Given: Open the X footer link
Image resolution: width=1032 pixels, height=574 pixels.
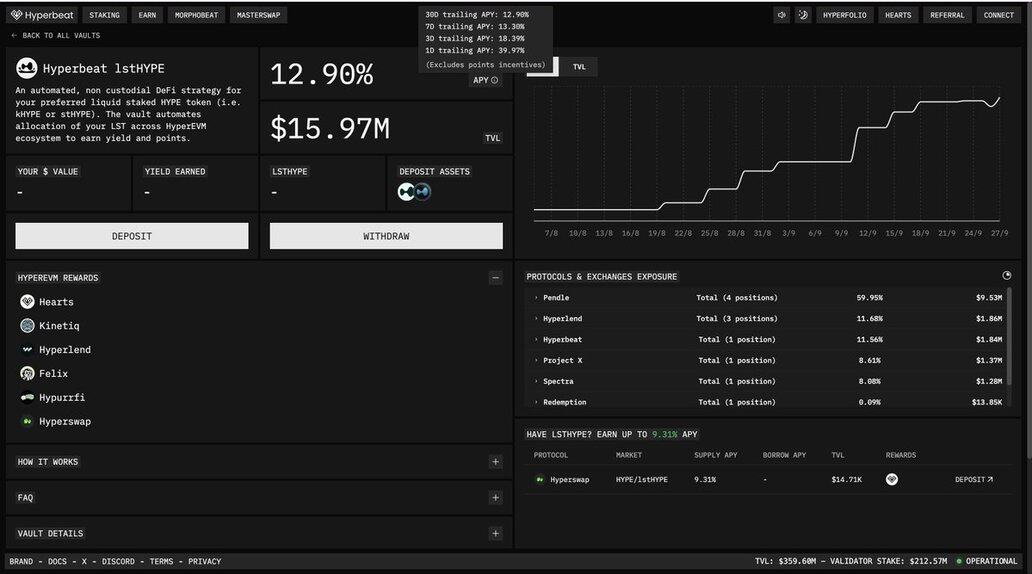Looking at the screenshot, I should tap(84, 561).
